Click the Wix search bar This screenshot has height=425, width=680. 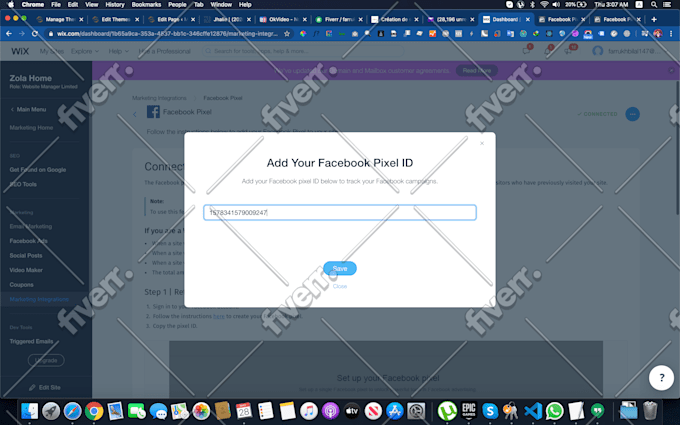tap(303, 51)
